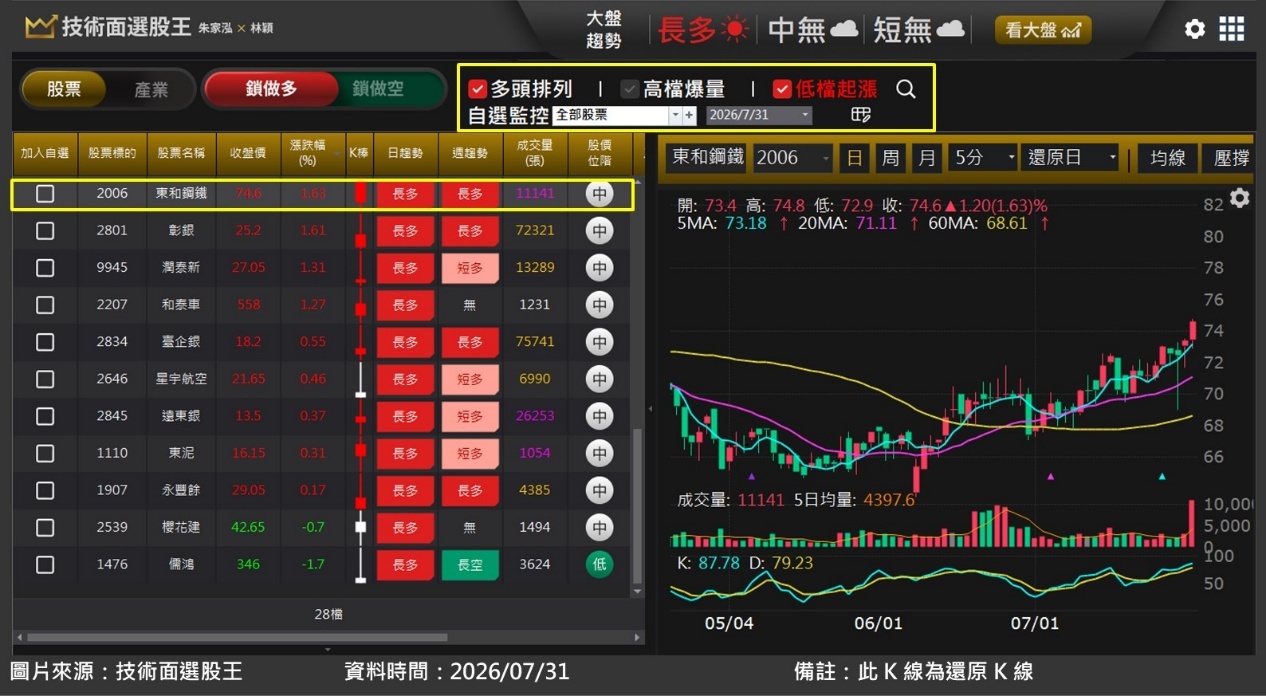Select 鎖做多 mode
The height and width of the screenshot is (696, 1266).
coord(271,89)
